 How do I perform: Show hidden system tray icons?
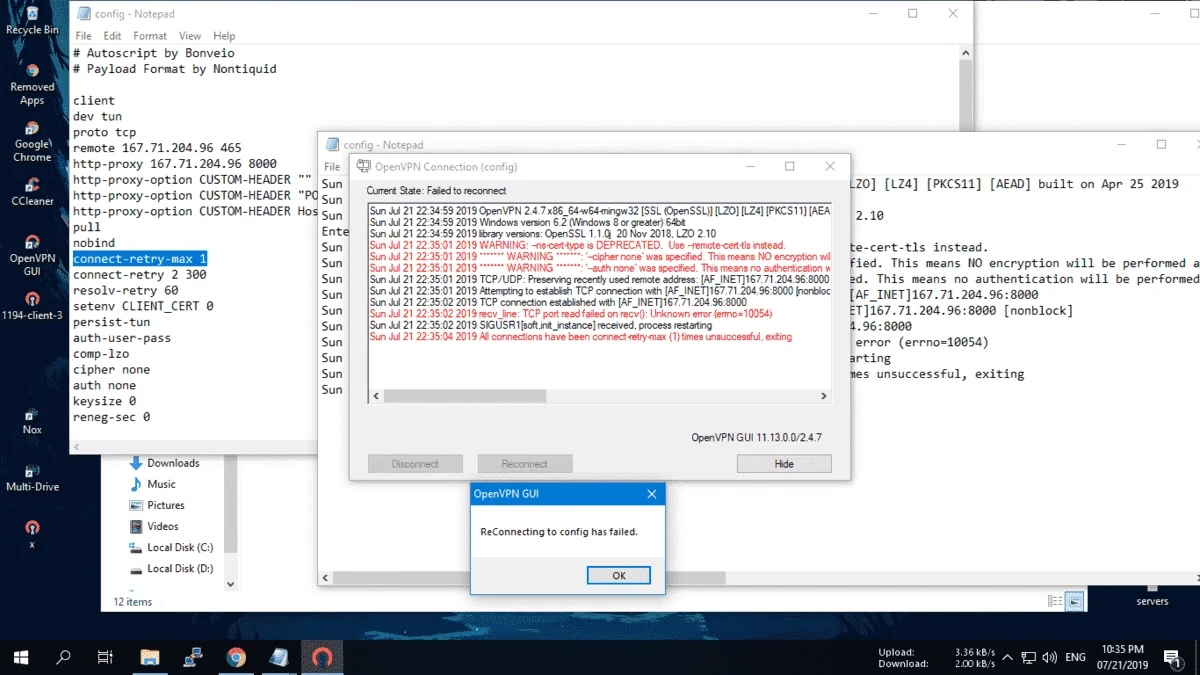click(x=1009, y=658)
